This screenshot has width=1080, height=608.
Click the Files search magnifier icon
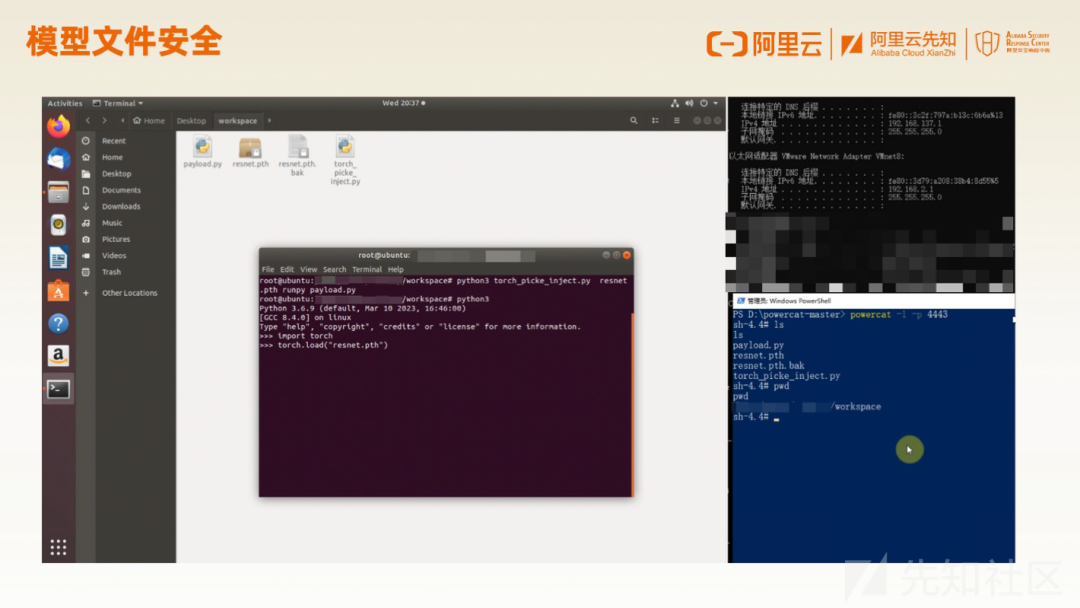point(634,120)
